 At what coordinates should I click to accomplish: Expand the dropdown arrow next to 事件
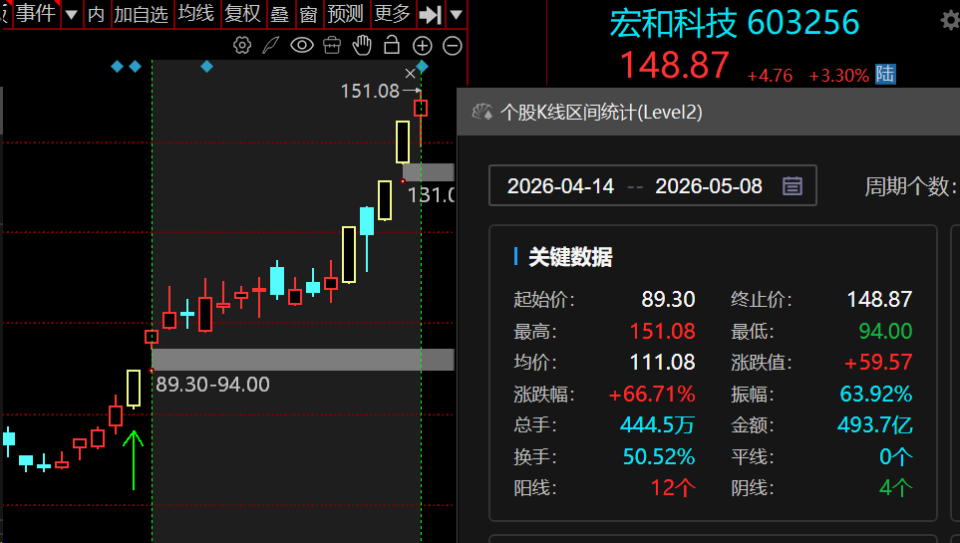72,15
